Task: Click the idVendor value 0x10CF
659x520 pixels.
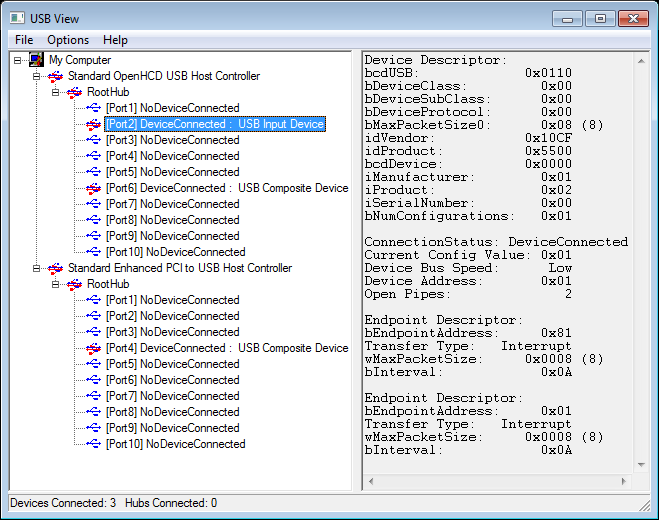Action: (548, 138)
